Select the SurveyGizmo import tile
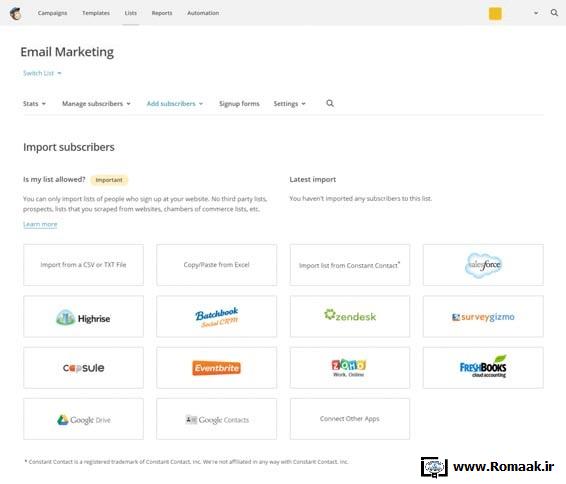This screenshot has height=484, width=566. [483, 317]
